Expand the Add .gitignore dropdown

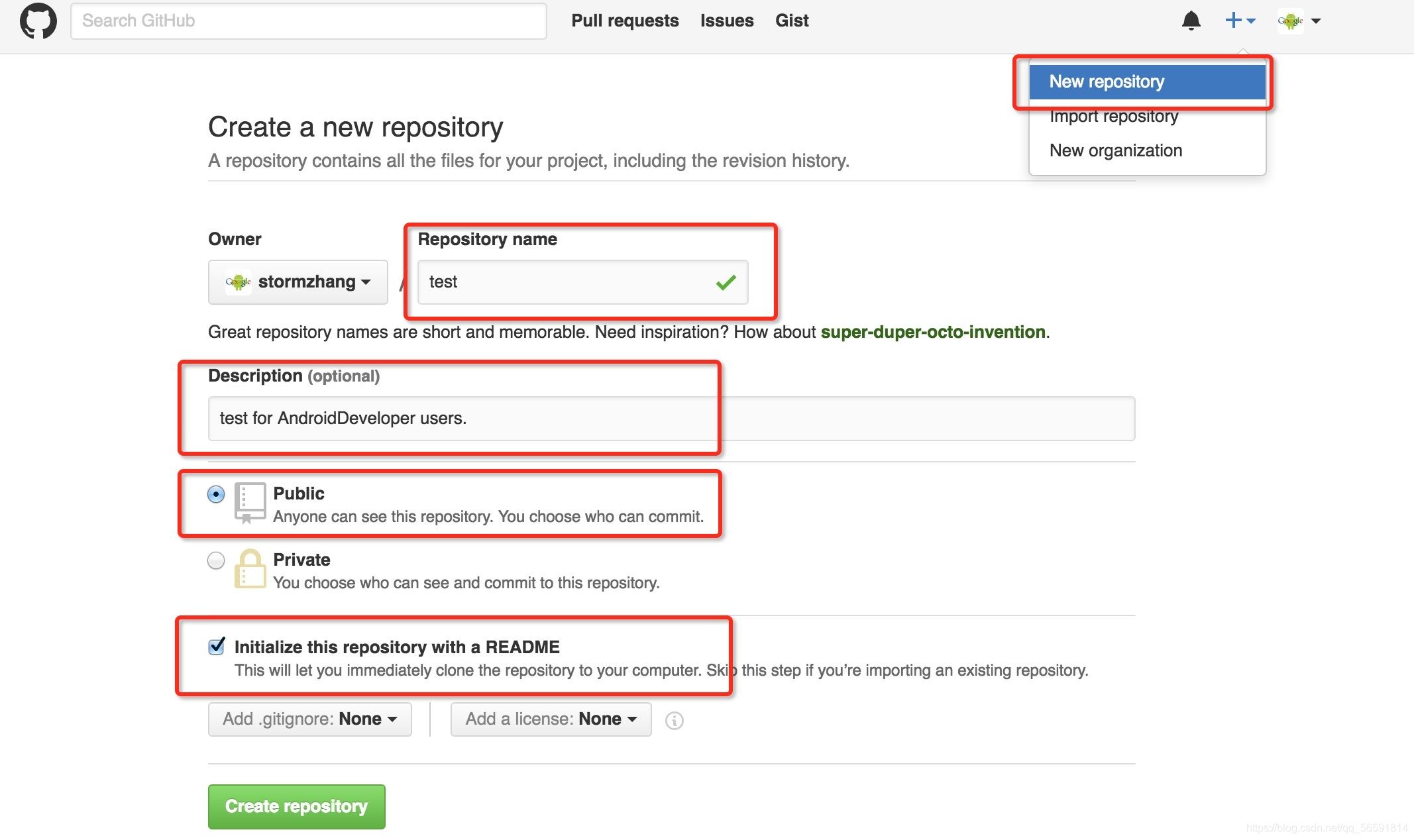click(x=309, y=719)
